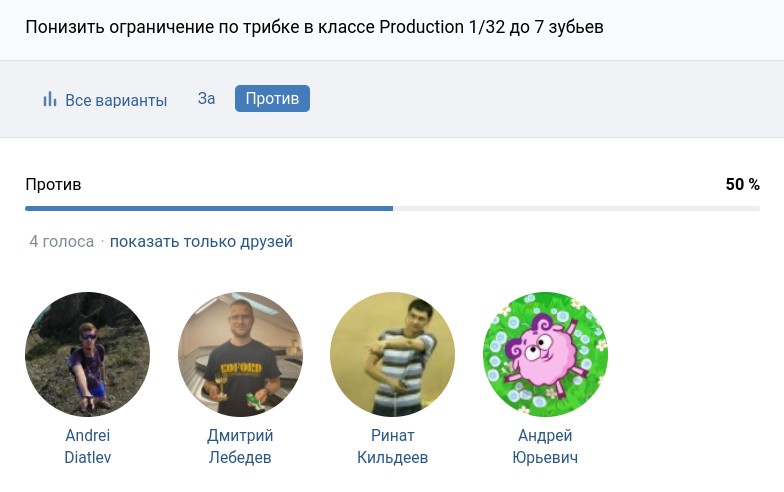Click the 50 % result value
The image size is (784, 492).
pos(742,184)
